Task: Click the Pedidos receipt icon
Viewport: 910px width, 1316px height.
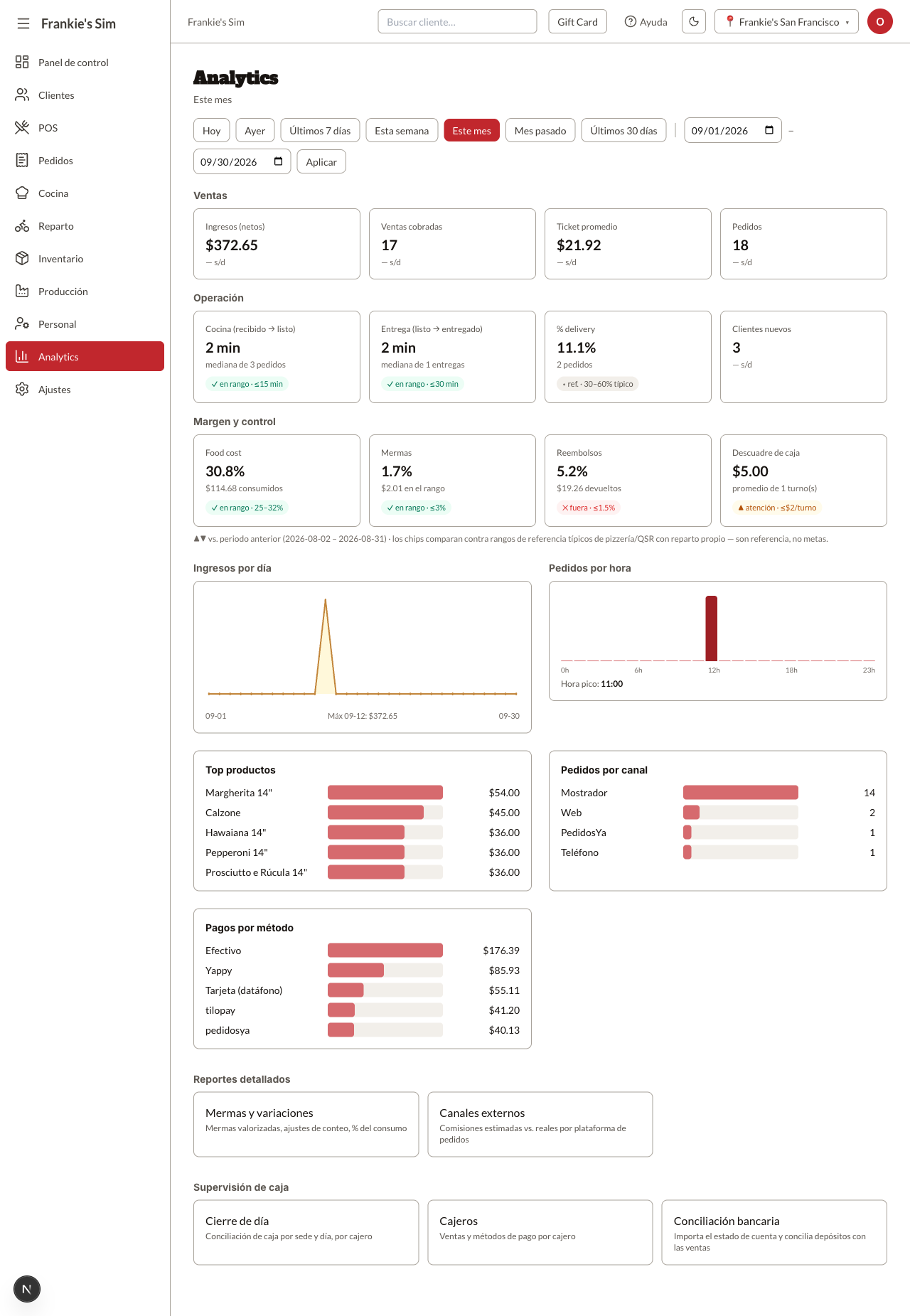Action: [22, 160]
